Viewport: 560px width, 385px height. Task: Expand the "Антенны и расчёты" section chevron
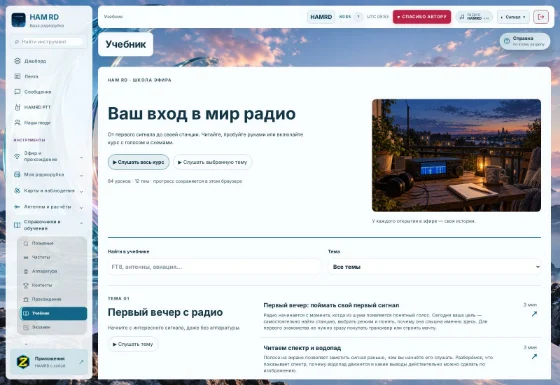(81, 208)
